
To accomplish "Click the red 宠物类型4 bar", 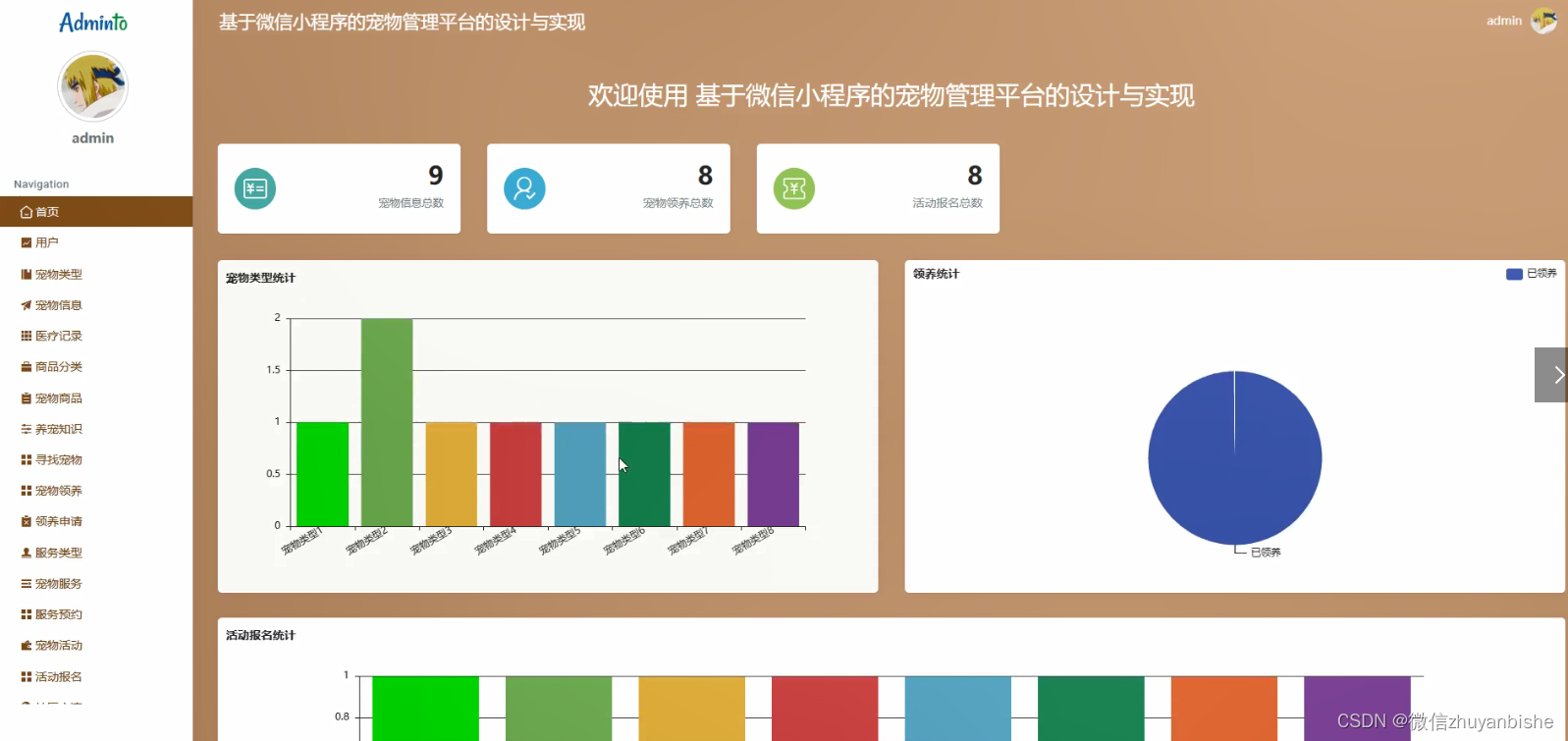I will (515, 474).
